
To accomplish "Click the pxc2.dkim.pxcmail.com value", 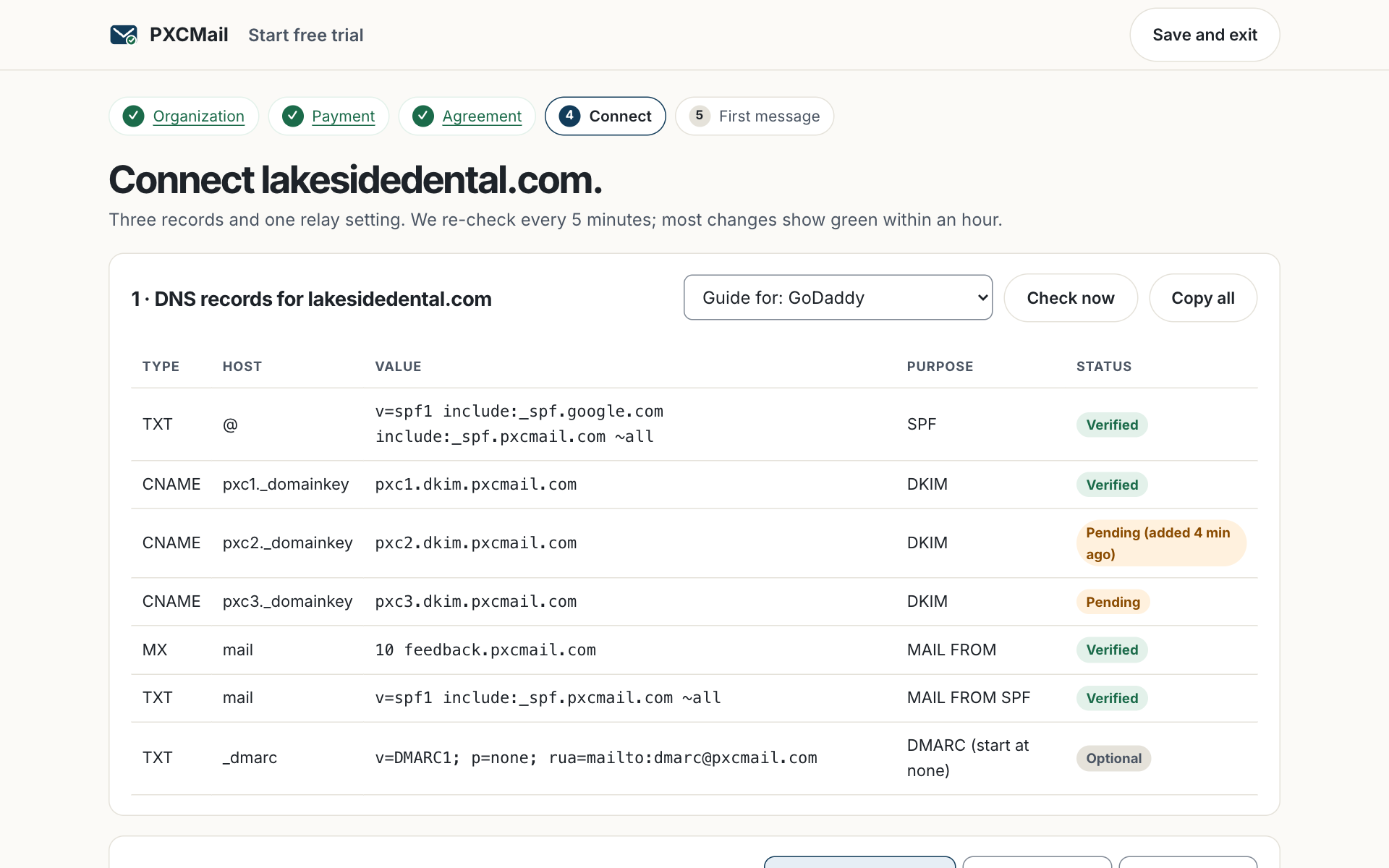I will pyautogui.click(x=475, y=543).
